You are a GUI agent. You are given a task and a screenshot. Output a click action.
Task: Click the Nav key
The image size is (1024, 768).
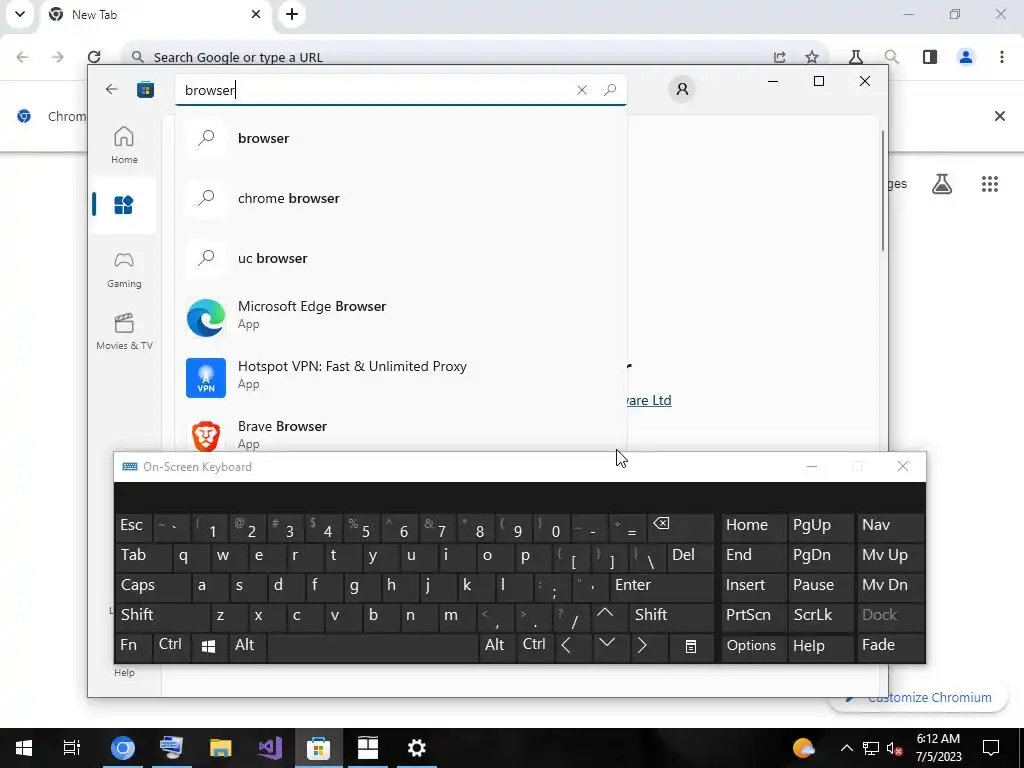click(890, 526)
